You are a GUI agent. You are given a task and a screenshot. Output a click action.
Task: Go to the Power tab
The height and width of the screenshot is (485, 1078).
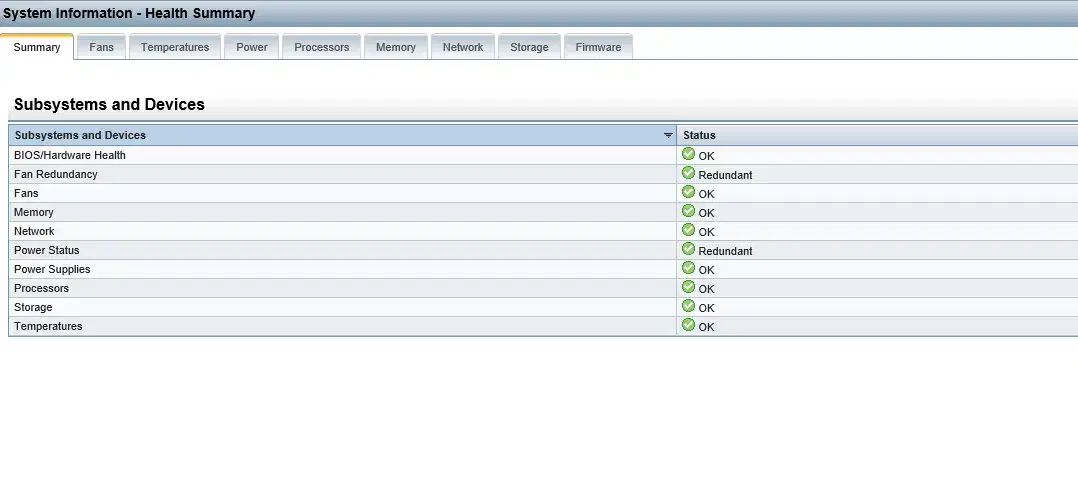click(x=251, y=47)
